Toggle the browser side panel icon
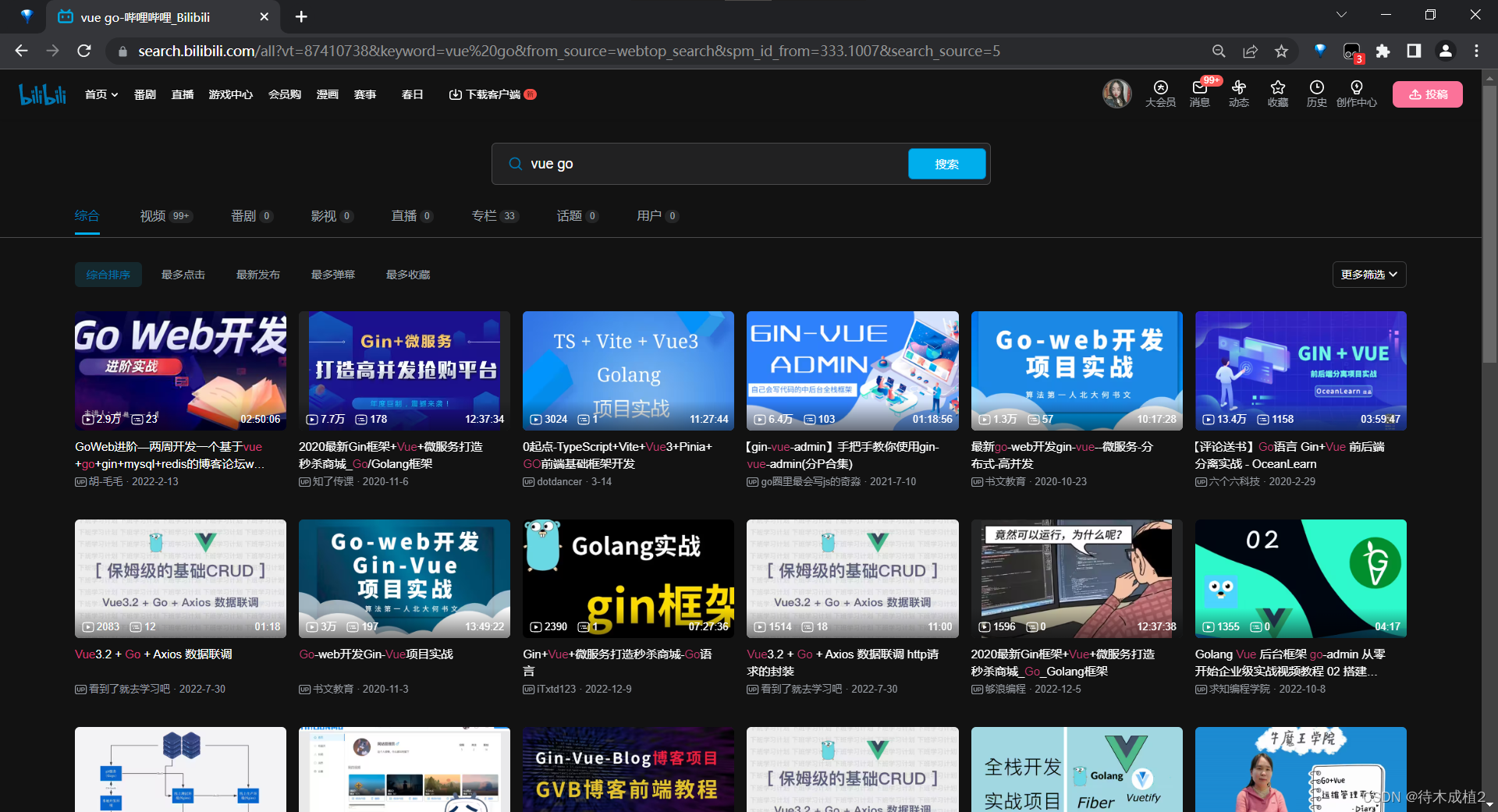 coord(1414,51)
